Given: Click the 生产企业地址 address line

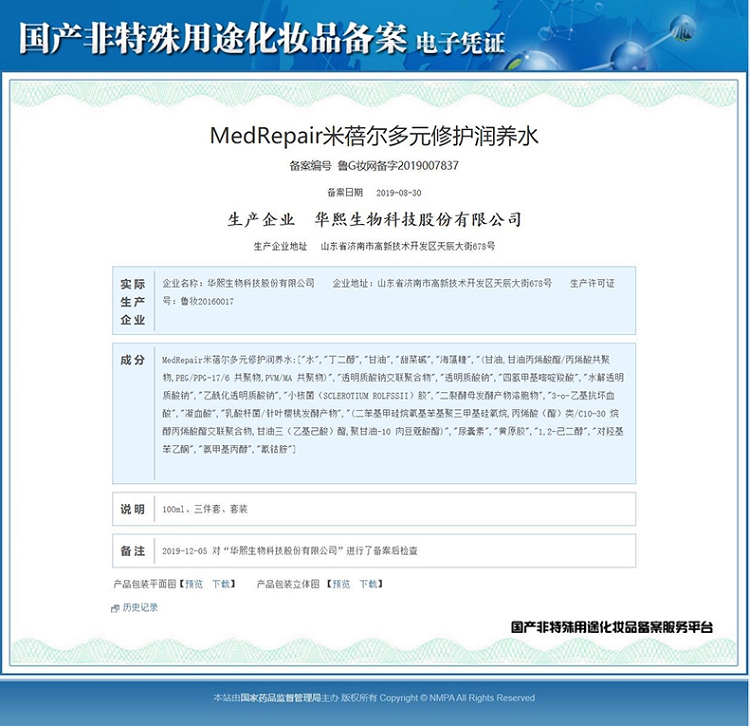Looking at the screenshot, I should [x=374, y=245].
